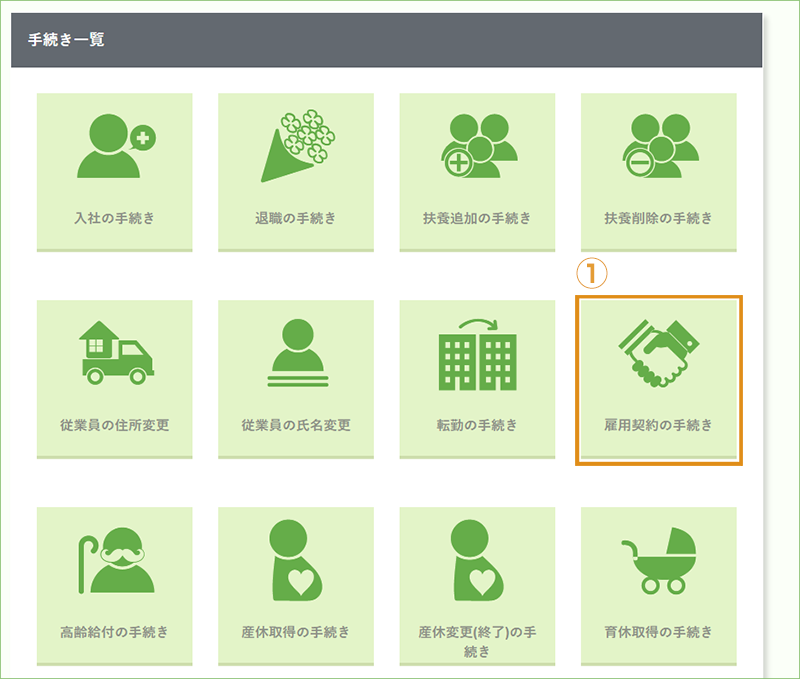Click the group-minus icon for 扶養削除の手続き

[x=661, y=146]
